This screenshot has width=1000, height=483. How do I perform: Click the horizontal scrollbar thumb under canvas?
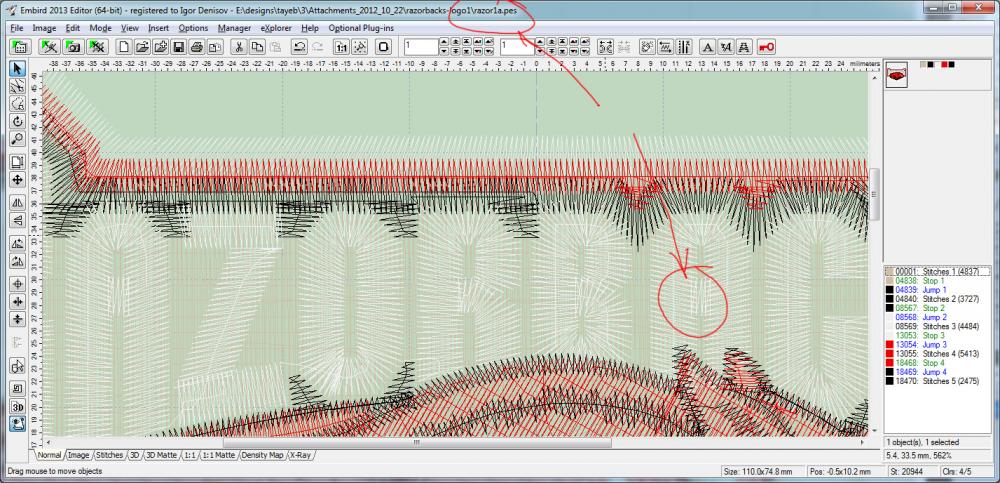point(417,442)
